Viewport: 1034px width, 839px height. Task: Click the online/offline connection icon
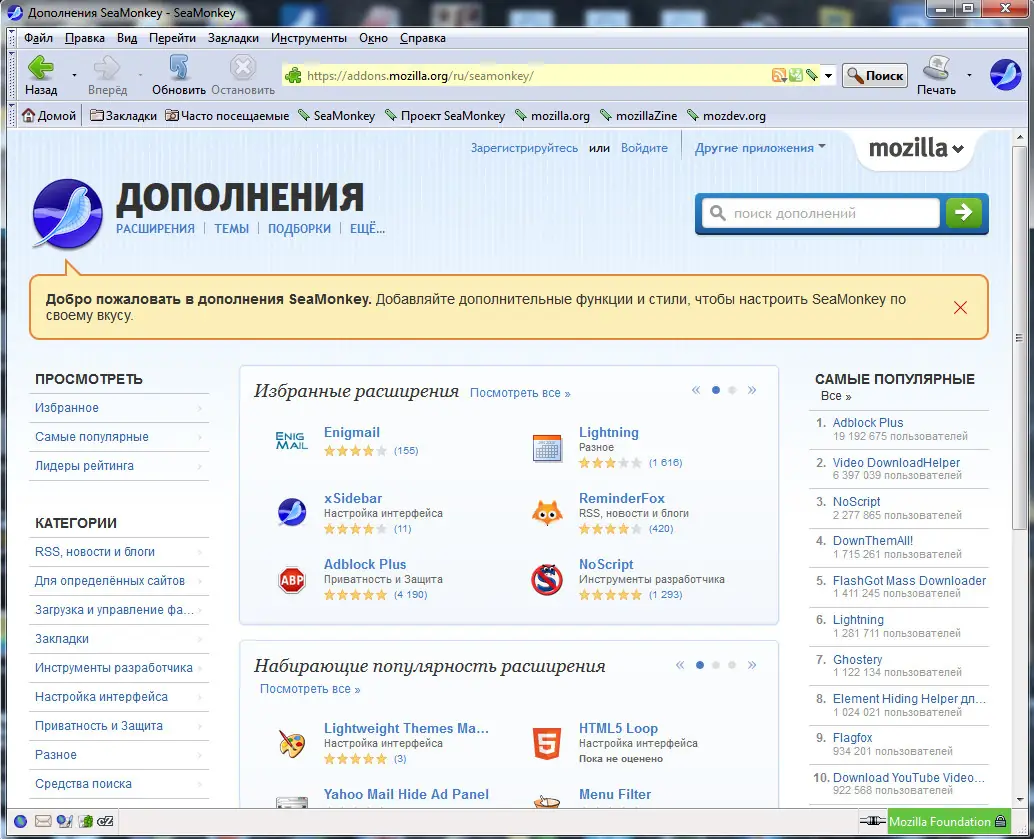[872, 821]
